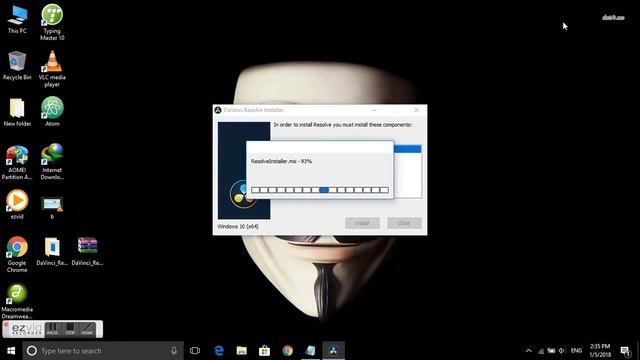Select the Google Chrome desktop shortcut
Screen dimensions: 640x360
click(x=17, y=254)
